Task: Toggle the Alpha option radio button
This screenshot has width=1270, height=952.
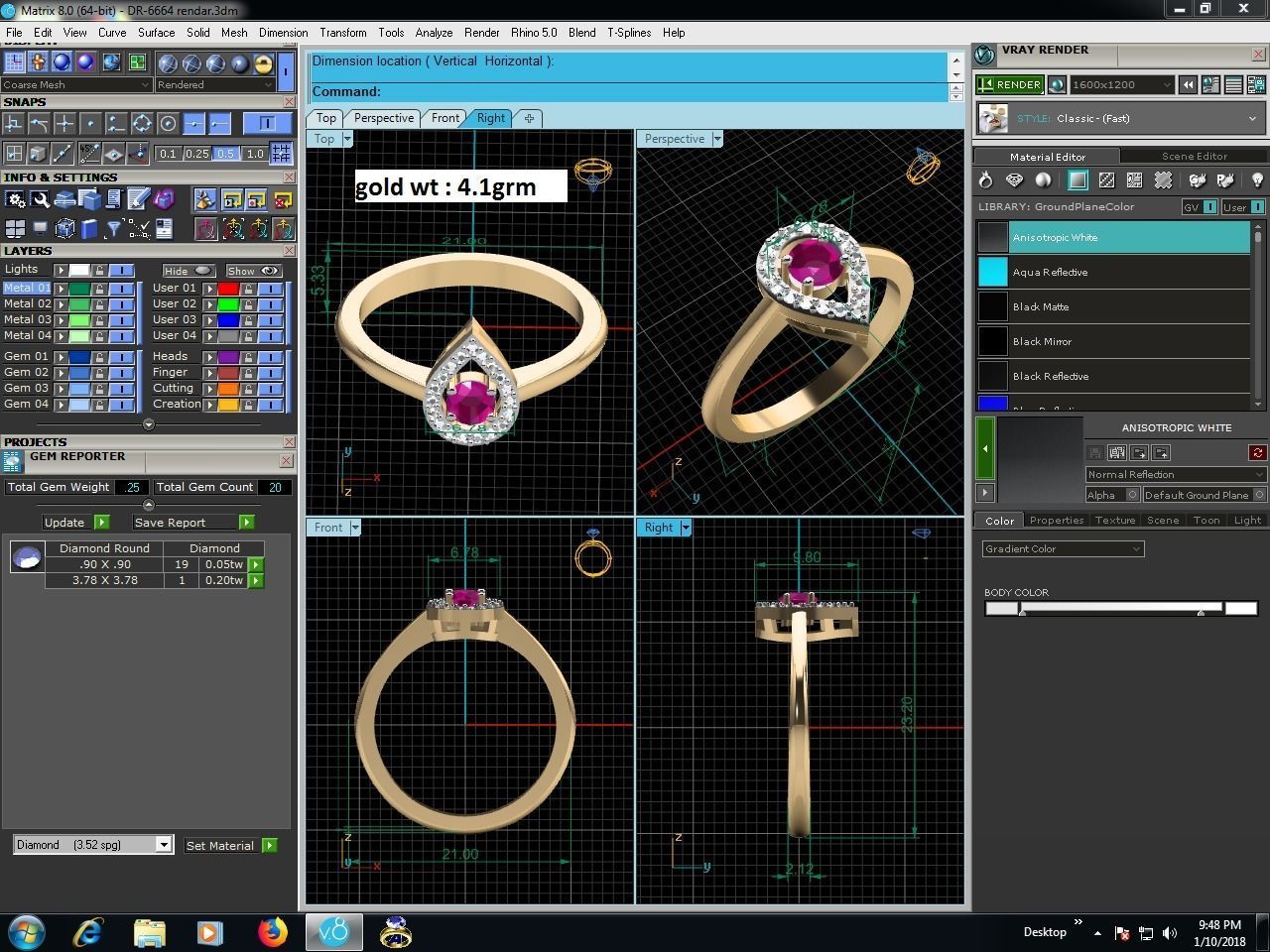Action: pyautogui.click(x=1132, y=495)
